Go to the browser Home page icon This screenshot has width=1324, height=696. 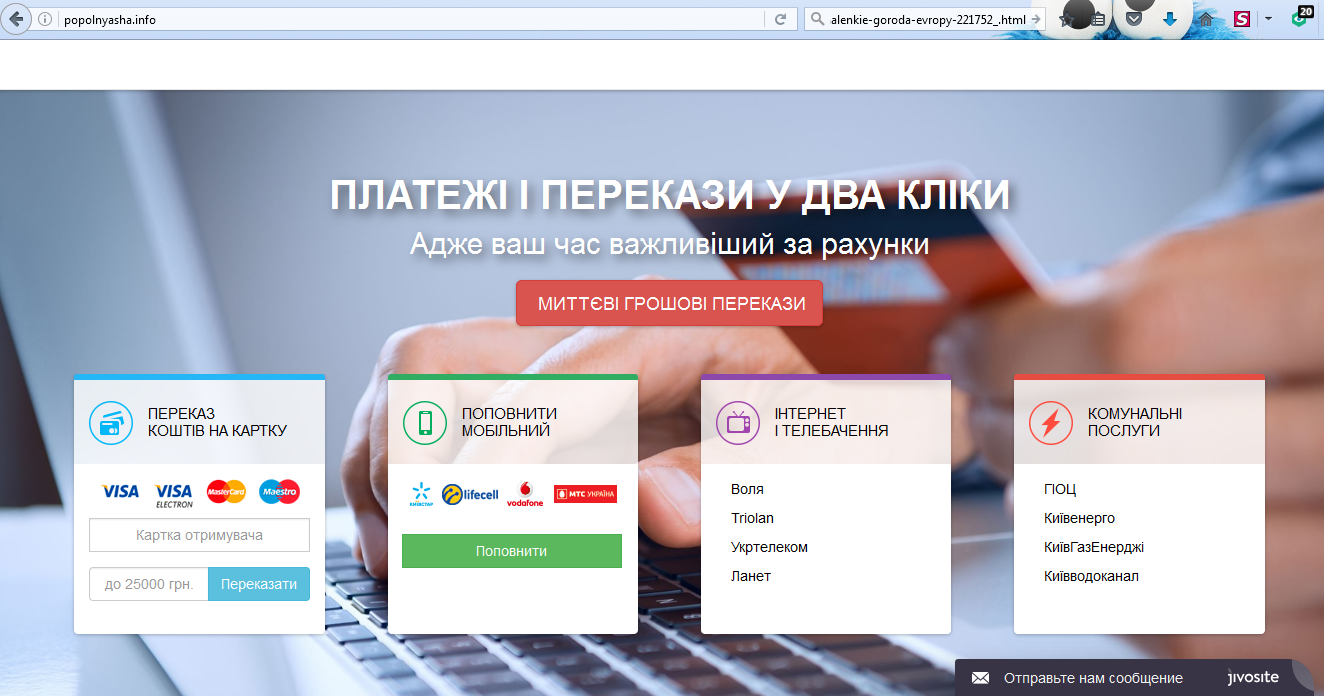click(1207, 19)
